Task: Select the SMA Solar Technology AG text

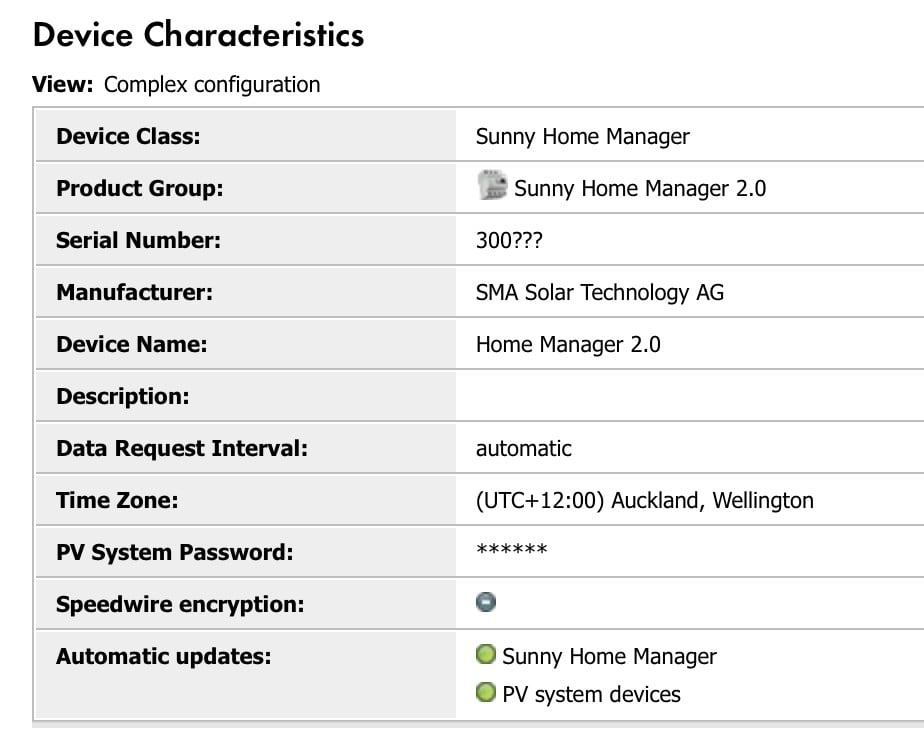Action: 600,292
